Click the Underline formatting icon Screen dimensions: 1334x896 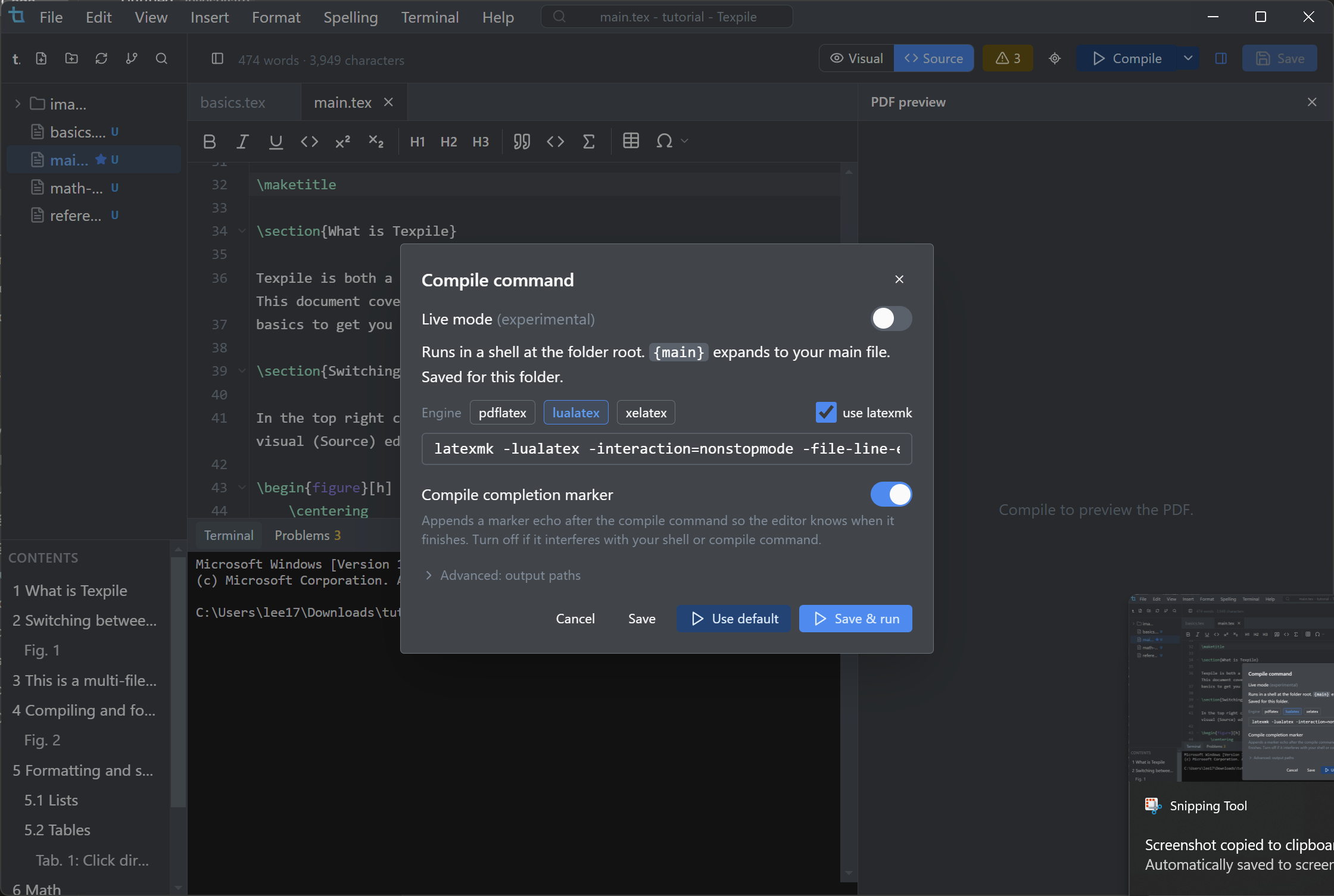tap(276, 142)
